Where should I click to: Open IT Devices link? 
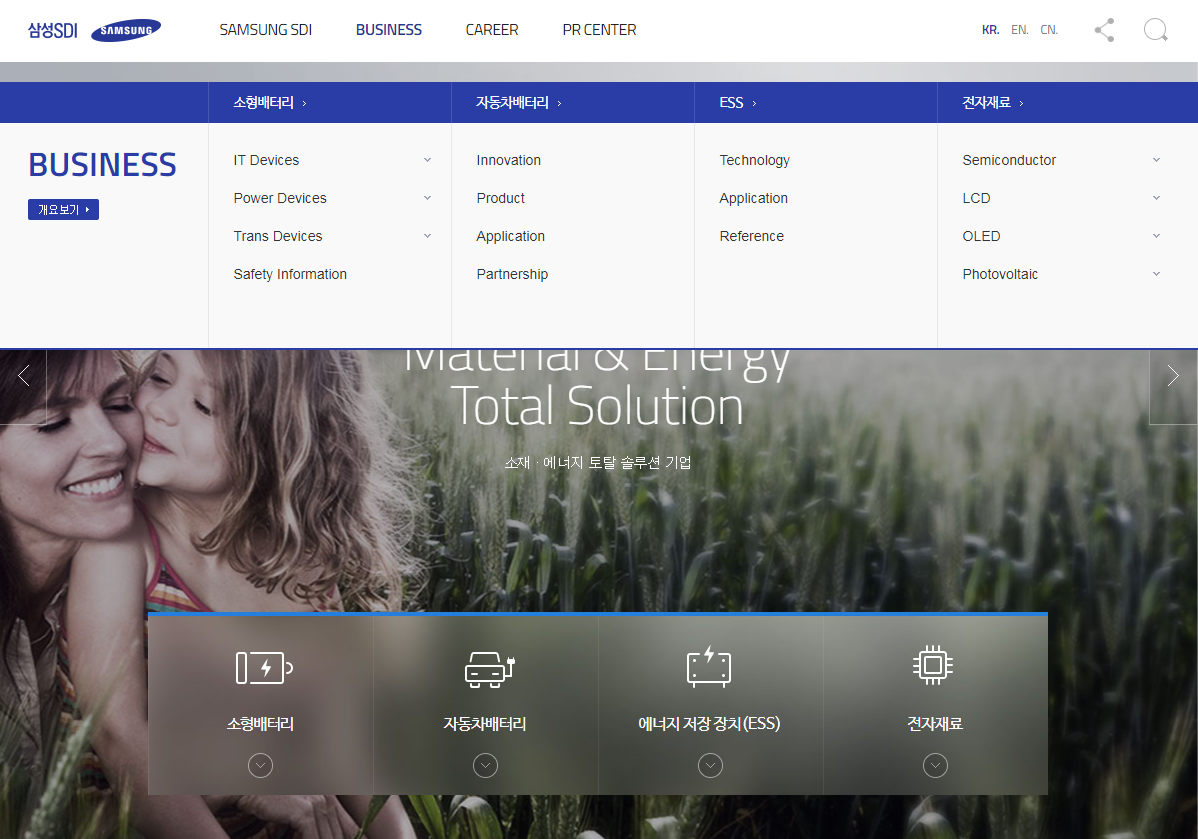(267, 160)
